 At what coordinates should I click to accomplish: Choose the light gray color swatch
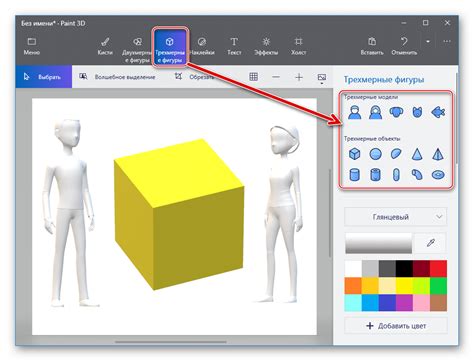tap(370, 269)
